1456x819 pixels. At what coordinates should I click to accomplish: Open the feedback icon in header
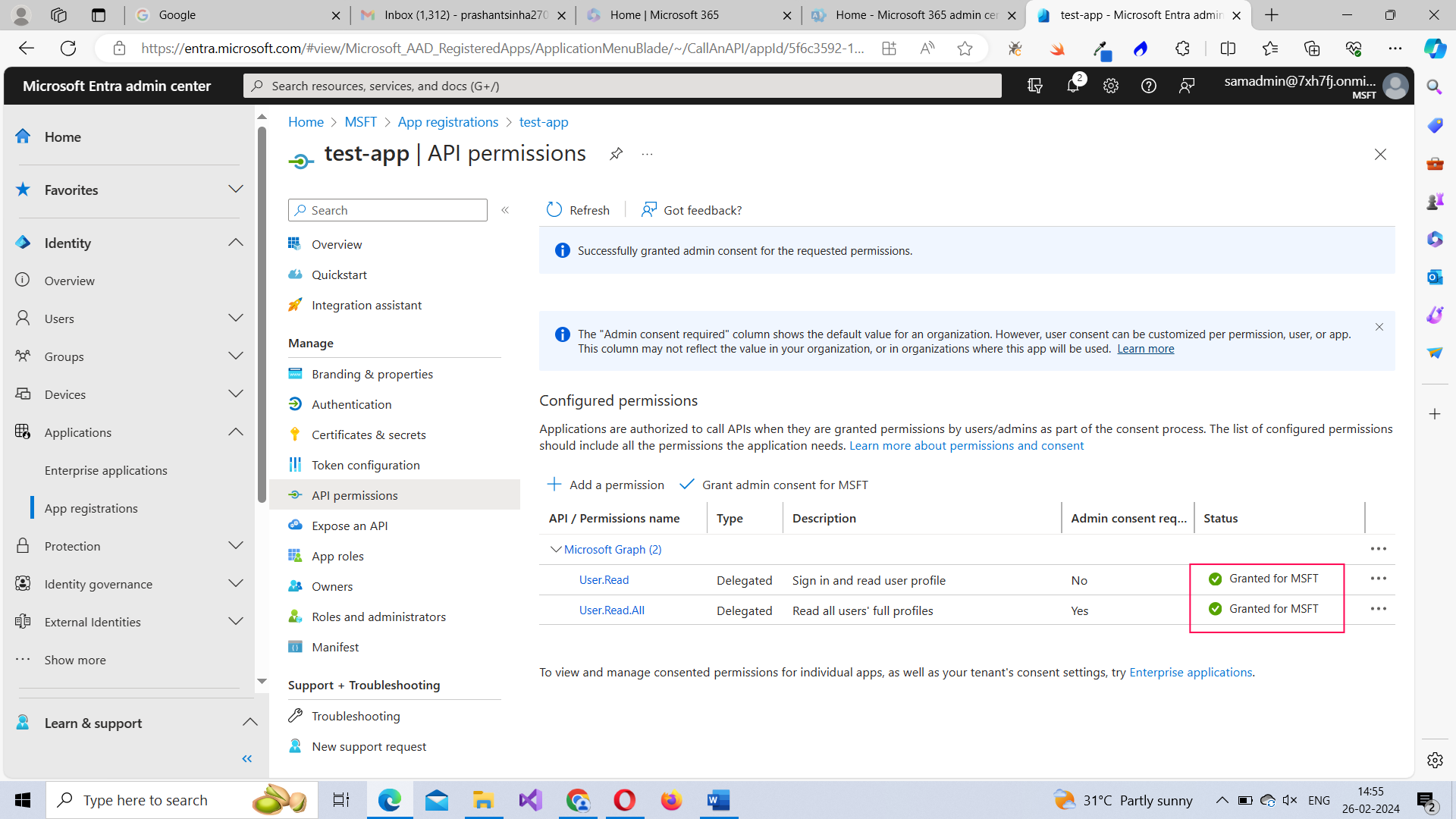pos(1187,86)
